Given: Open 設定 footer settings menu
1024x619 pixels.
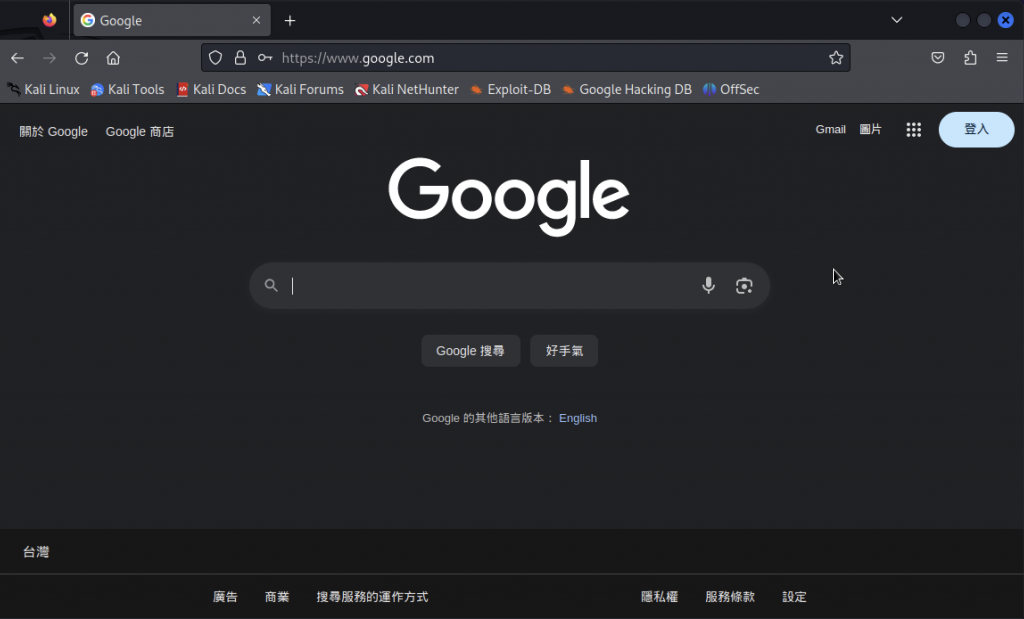Looking at the screenshot, I should click(794, 597).
